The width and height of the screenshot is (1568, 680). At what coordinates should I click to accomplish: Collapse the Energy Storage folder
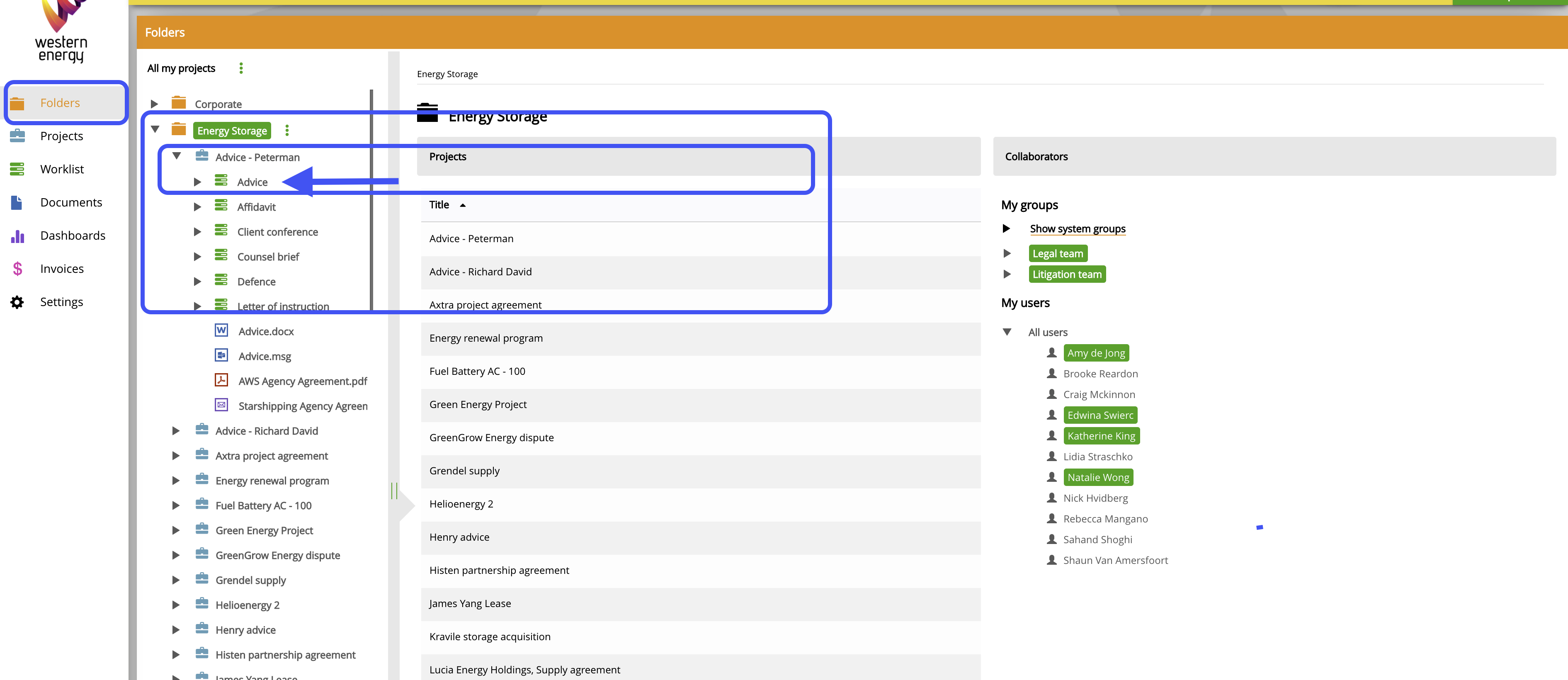pyautogui.click(x=155, y=129)
